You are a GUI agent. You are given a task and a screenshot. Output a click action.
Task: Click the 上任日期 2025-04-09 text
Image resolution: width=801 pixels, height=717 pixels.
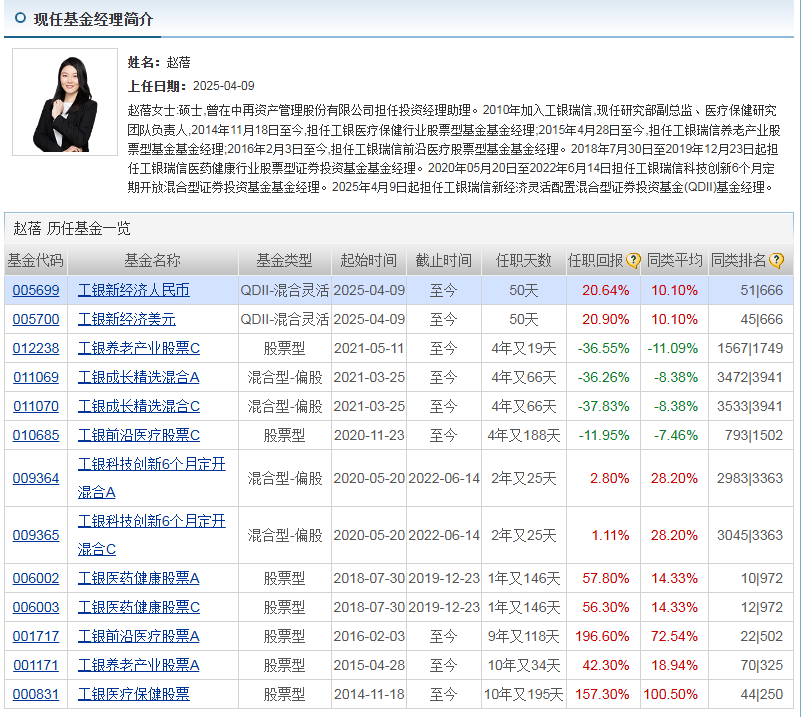[191, 86]
